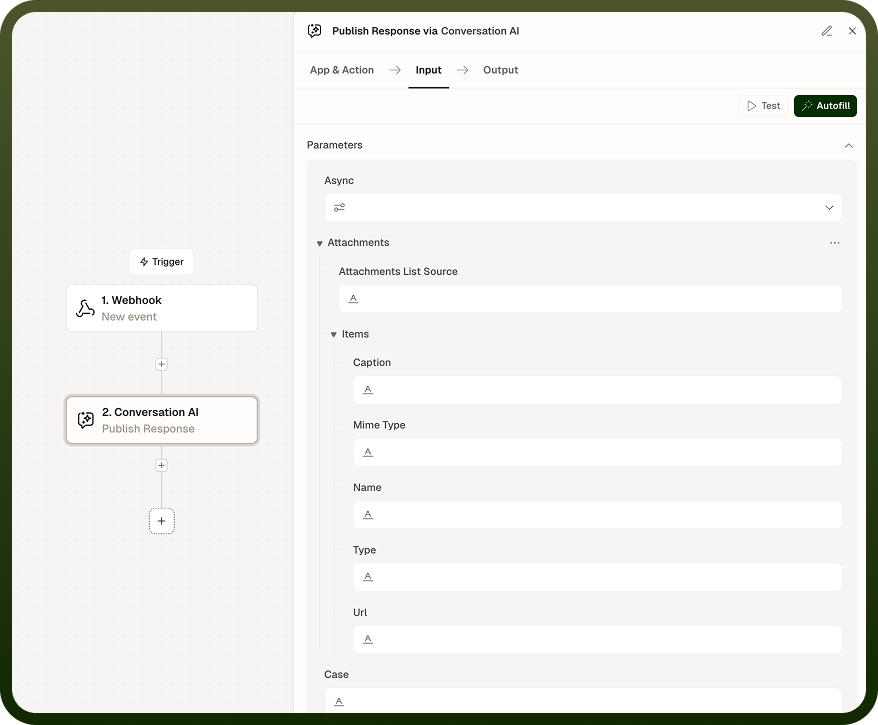The image size is (878, 725).
Task: Close the Publish Response panel
Action: 852,31
